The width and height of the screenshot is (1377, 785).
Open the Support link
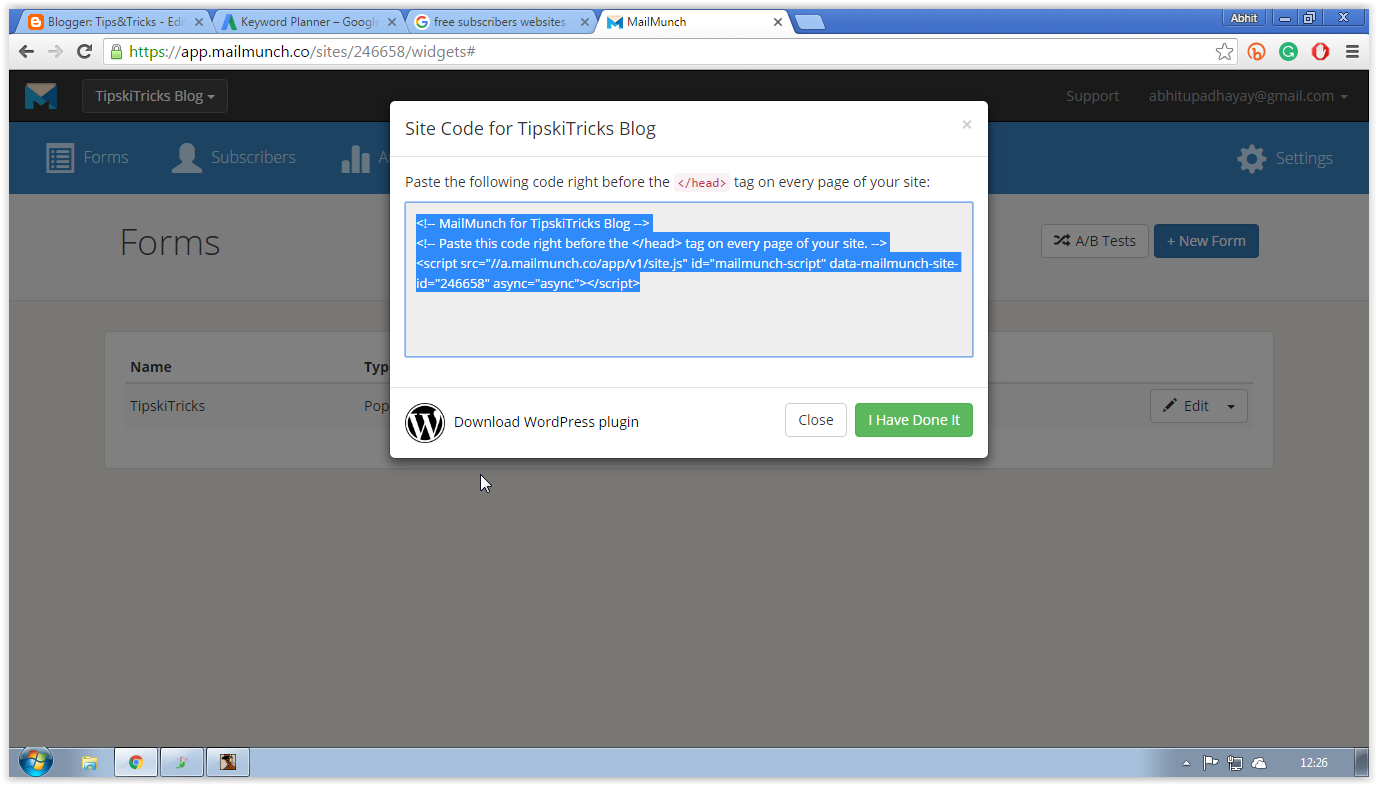pyautogui.click(x=1092, y=96)
